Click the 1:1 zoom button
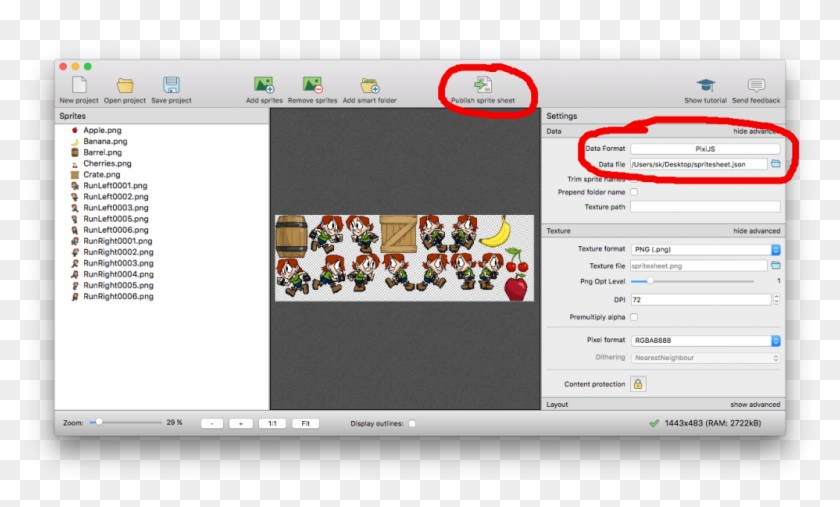 [272, 423]
